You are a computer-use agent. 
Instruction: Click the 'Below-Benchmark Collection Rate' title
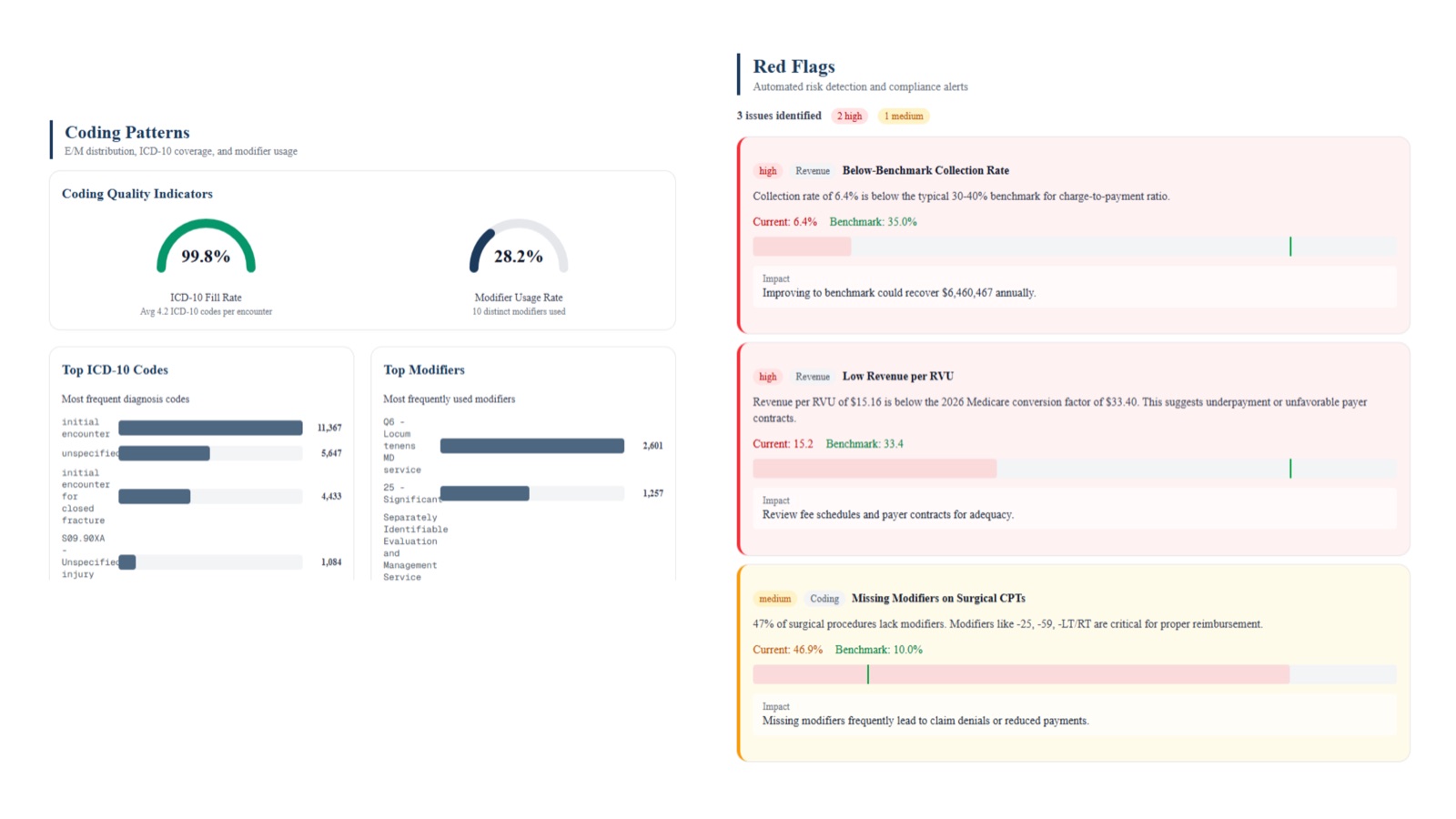coord(925,170)
